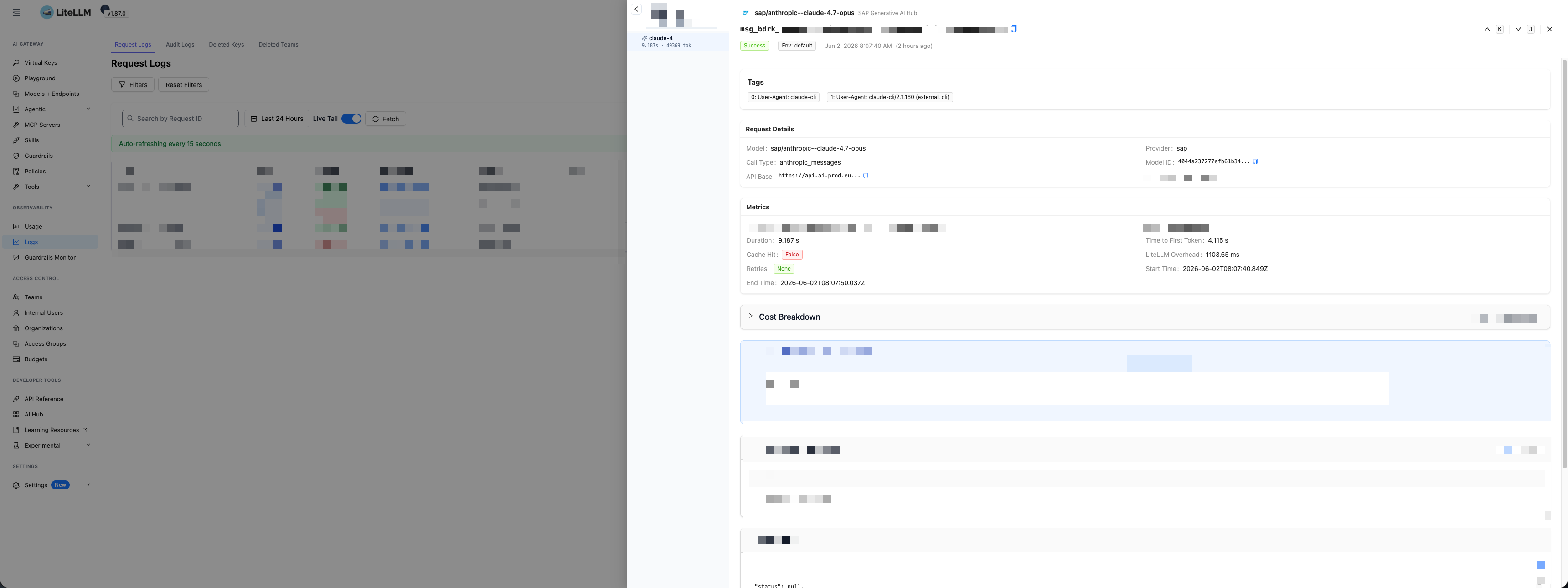Click the Auto-refreshing every 15 seconds banner

[369, 144]
